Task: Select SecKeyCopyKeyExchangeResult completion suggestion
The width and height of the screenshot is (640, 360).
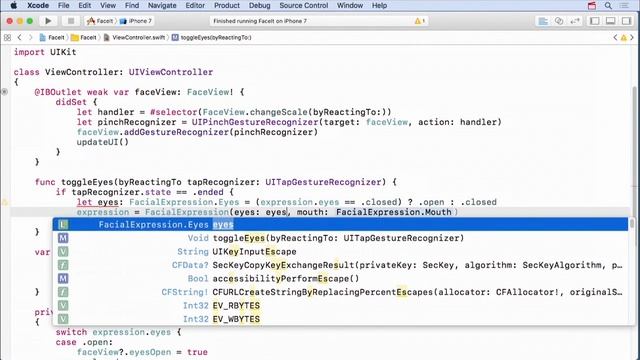Action: coord(340,265)
